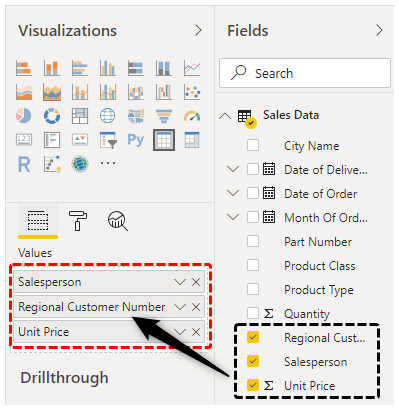Image resolution: width=399 pixels, height=410 pixels.
Task: Select the line and stacked column chart
Action: click(x=80, y=92)
